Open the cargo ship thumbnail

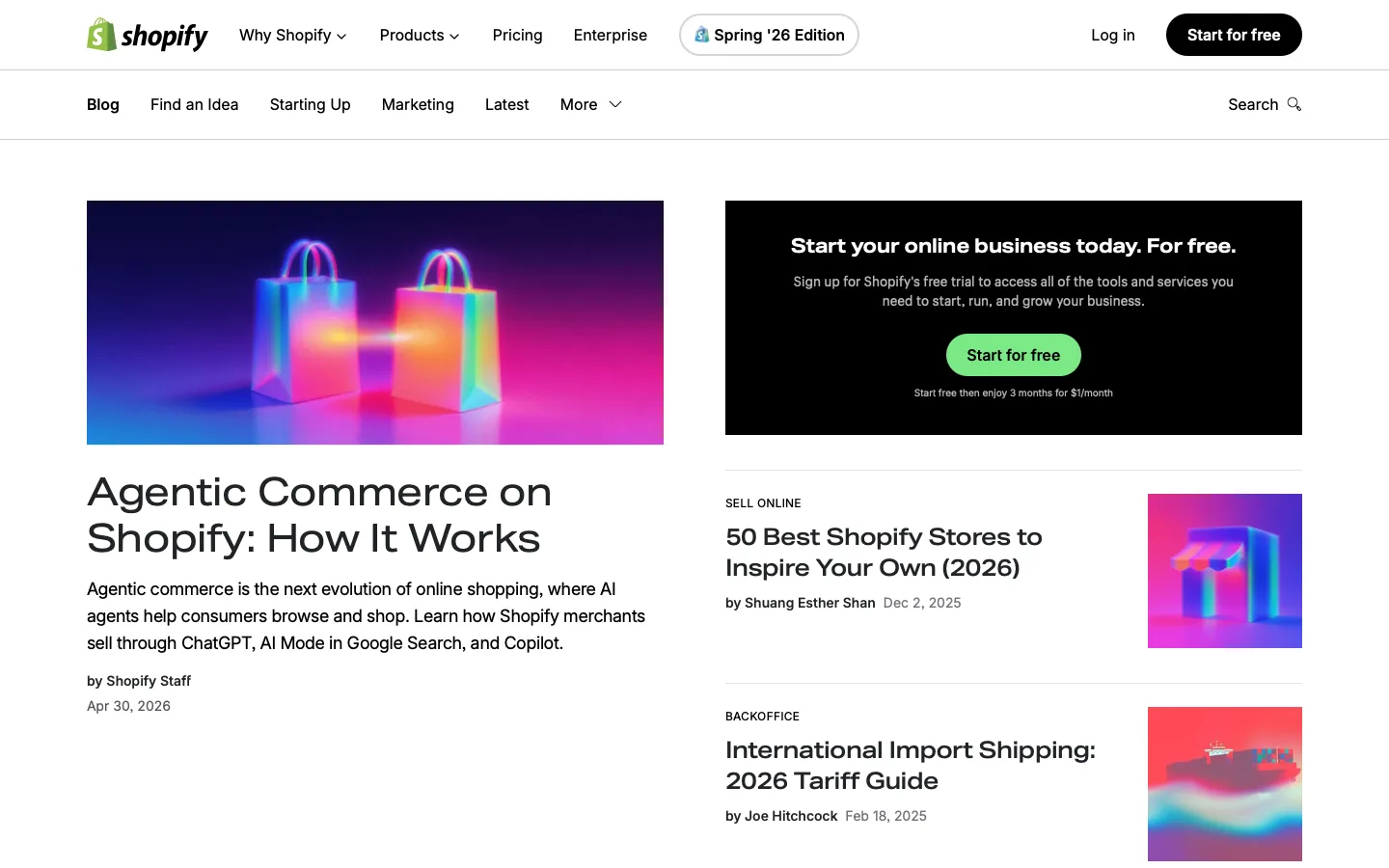pos(1225,784)
